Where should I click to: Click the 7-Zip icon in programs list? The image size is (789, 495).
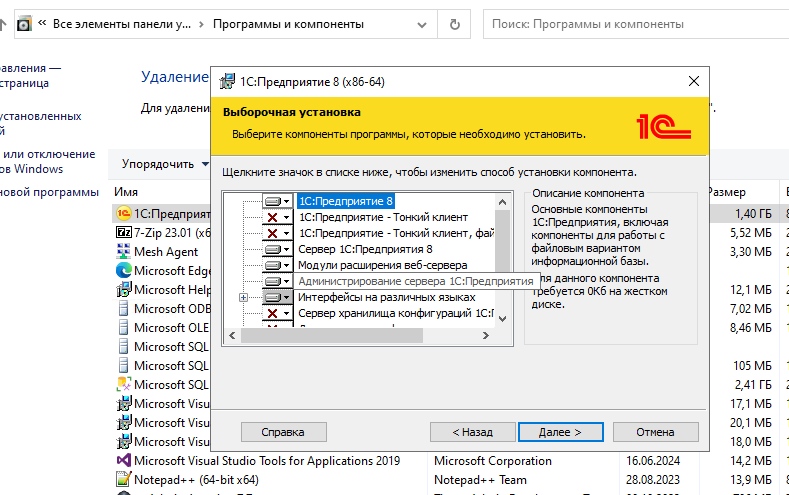tap(123, 232)
